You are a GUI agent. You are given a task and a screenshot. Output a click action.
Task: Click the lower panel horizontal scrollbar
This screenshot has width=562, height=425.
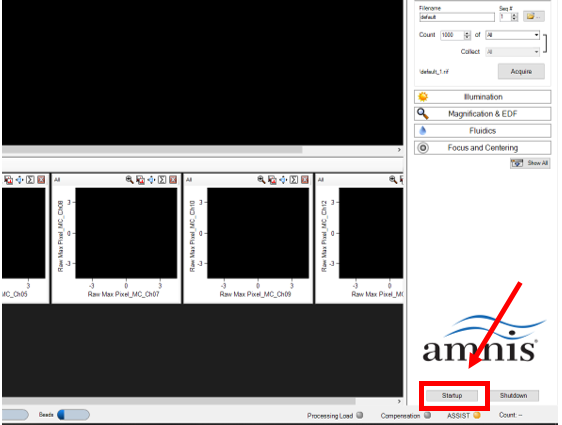click(x=178, y=401)
